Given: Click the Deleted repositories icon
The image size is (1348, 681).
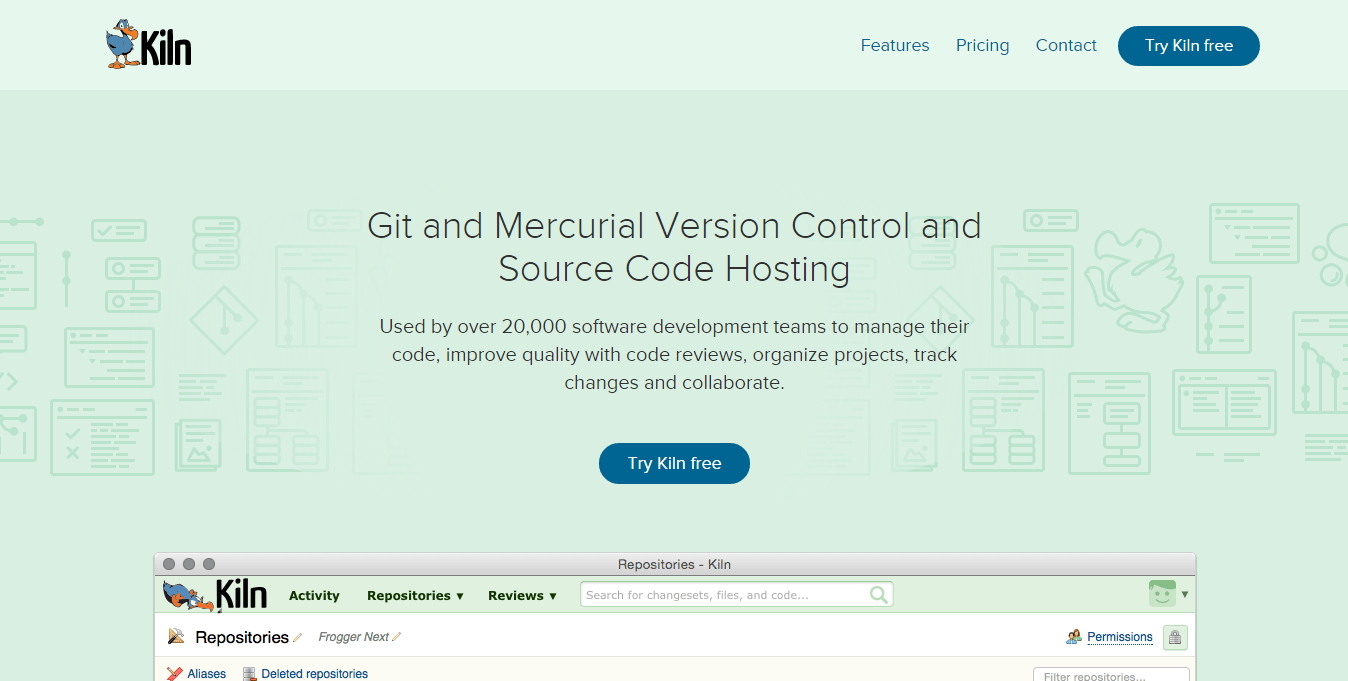Looking at the screenshot, I should [250, 674].
